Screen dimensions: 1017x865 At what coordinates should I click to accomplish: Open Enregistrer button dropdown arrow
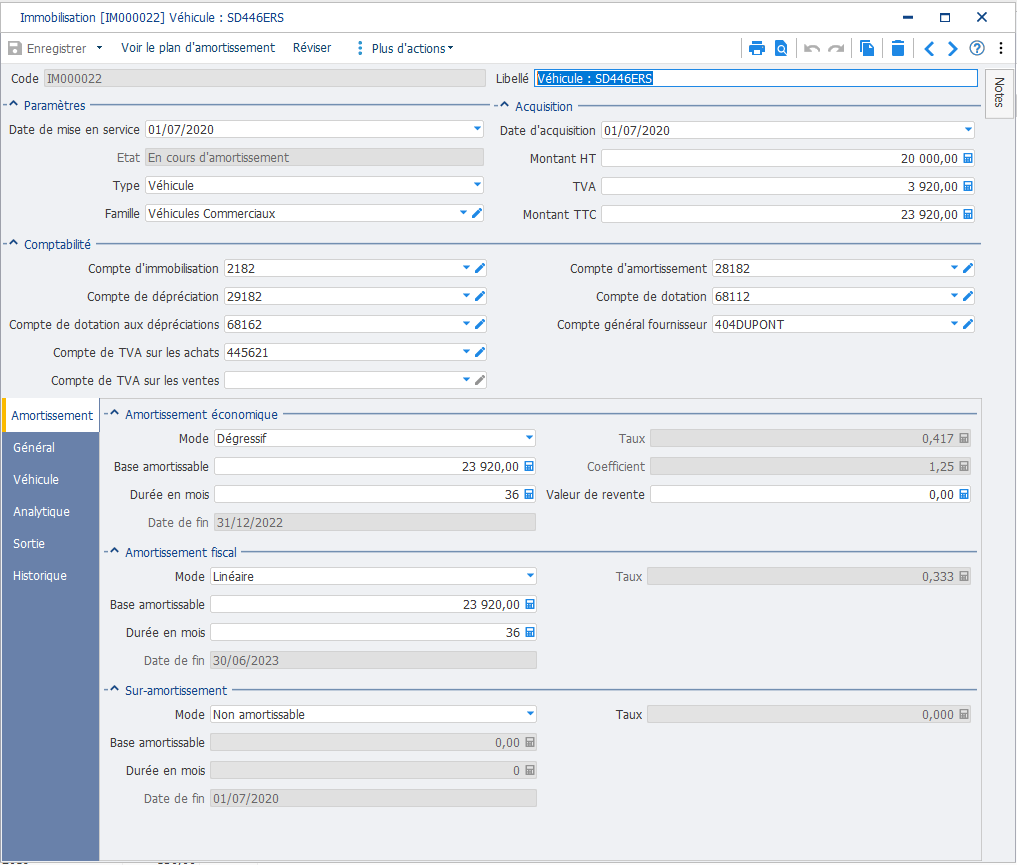coord(99,48)
